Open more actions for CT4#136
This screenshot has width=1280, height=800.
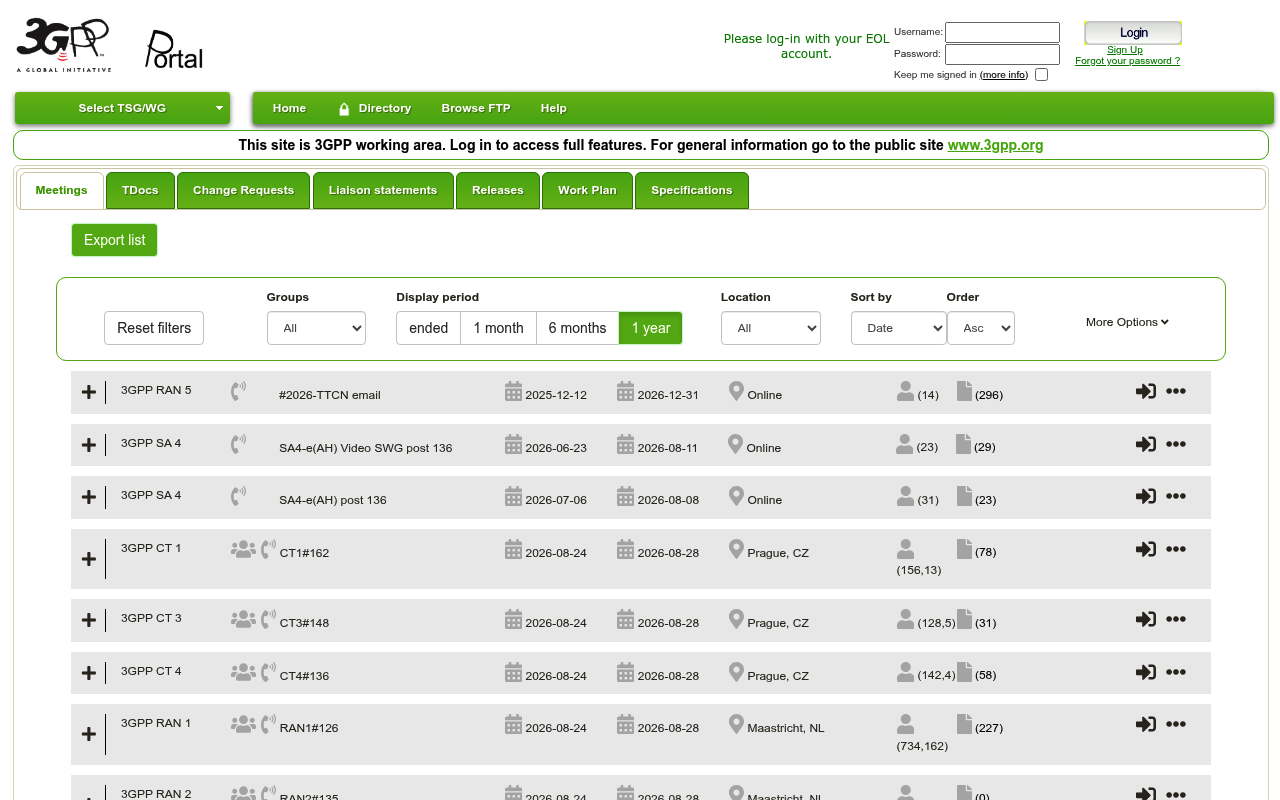pos(1176,672)
